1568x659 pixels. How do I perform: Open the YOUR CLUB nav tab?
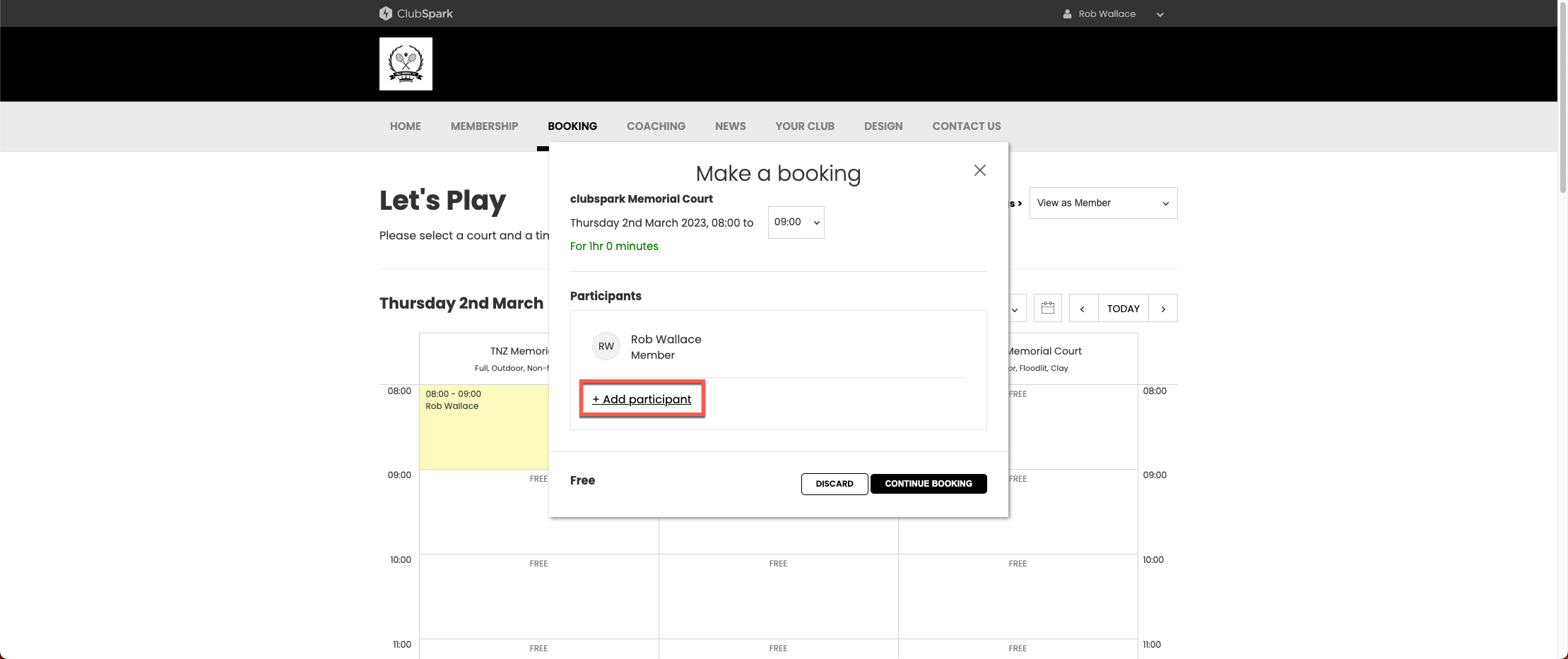tap(805, 126)
